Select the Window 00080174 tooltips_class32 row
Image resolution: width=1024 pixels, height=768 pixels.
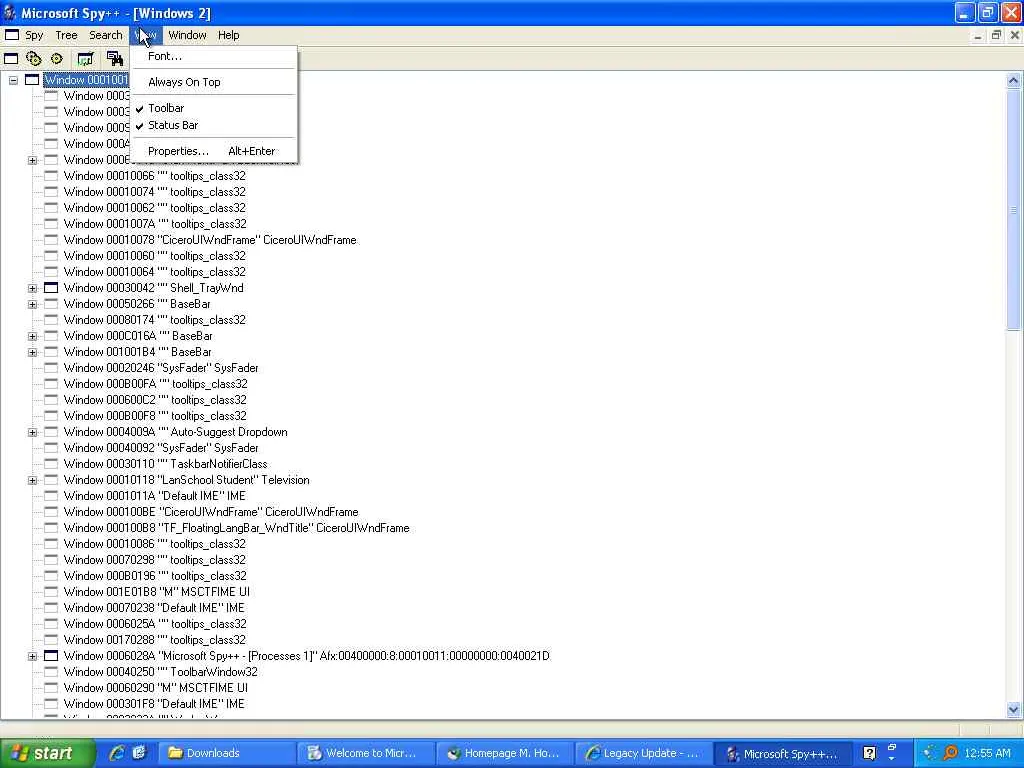coord(155,320)
